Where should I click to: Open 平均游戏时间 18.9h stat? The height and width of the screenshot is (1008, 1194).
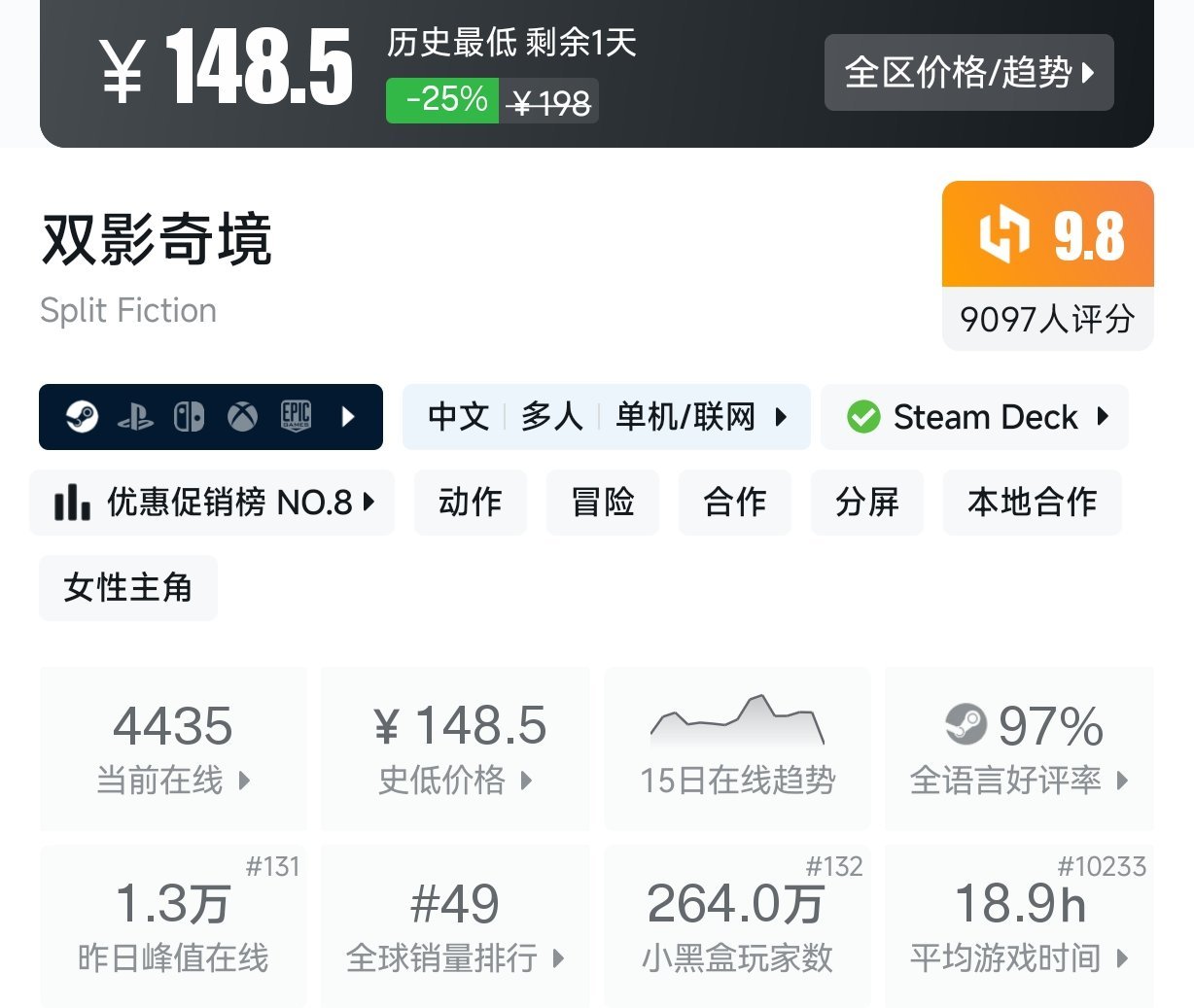pyautogui.click(x=1019, y=926)
